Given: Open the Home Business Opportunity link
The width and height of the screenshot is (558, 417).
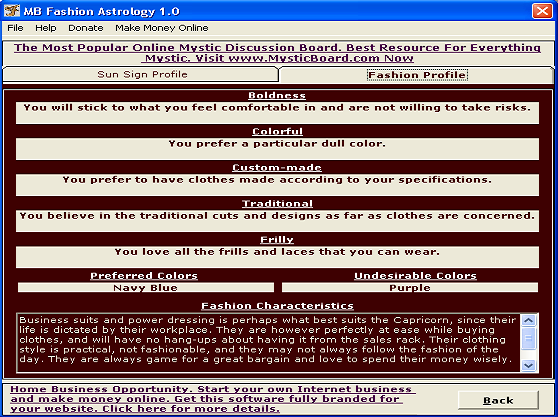Looking at the screenshot, I should (213, 399).
